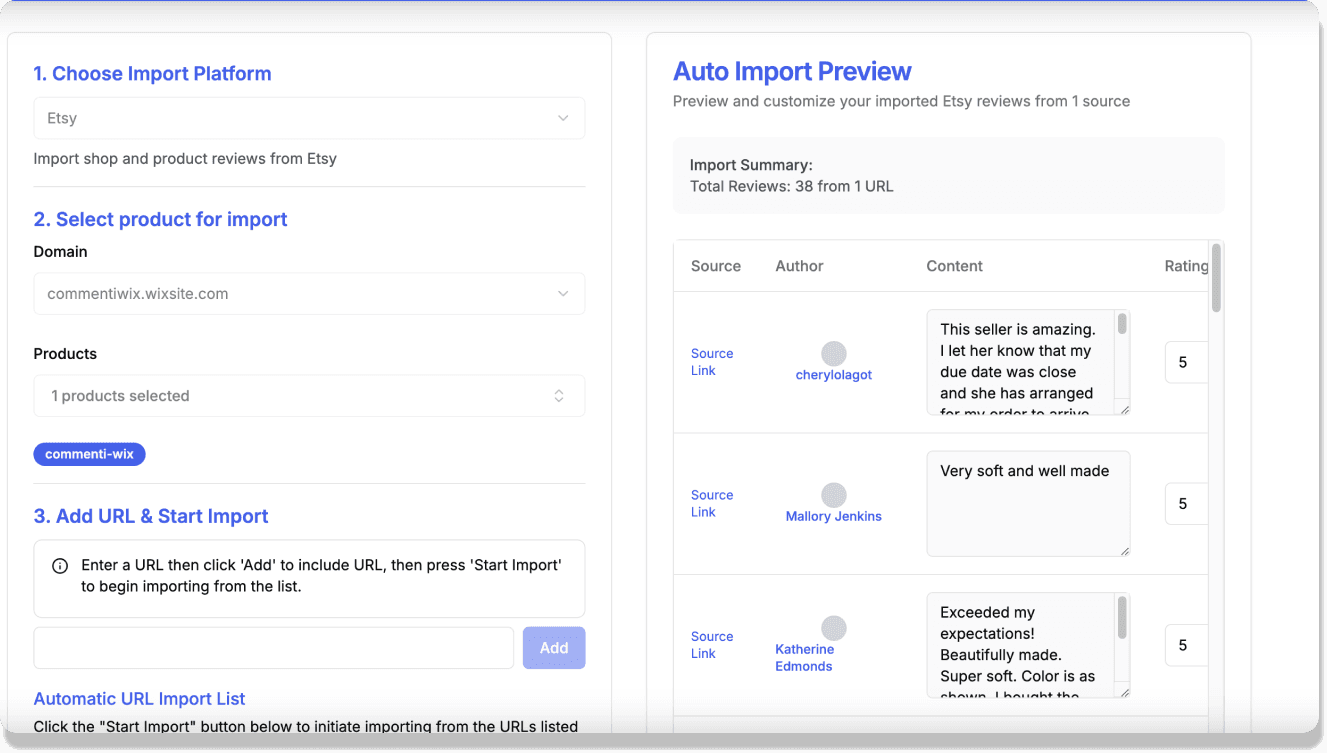Click the commenti-wix product tag
Screen dimensions: 1327x753
[x=89, y=454]
